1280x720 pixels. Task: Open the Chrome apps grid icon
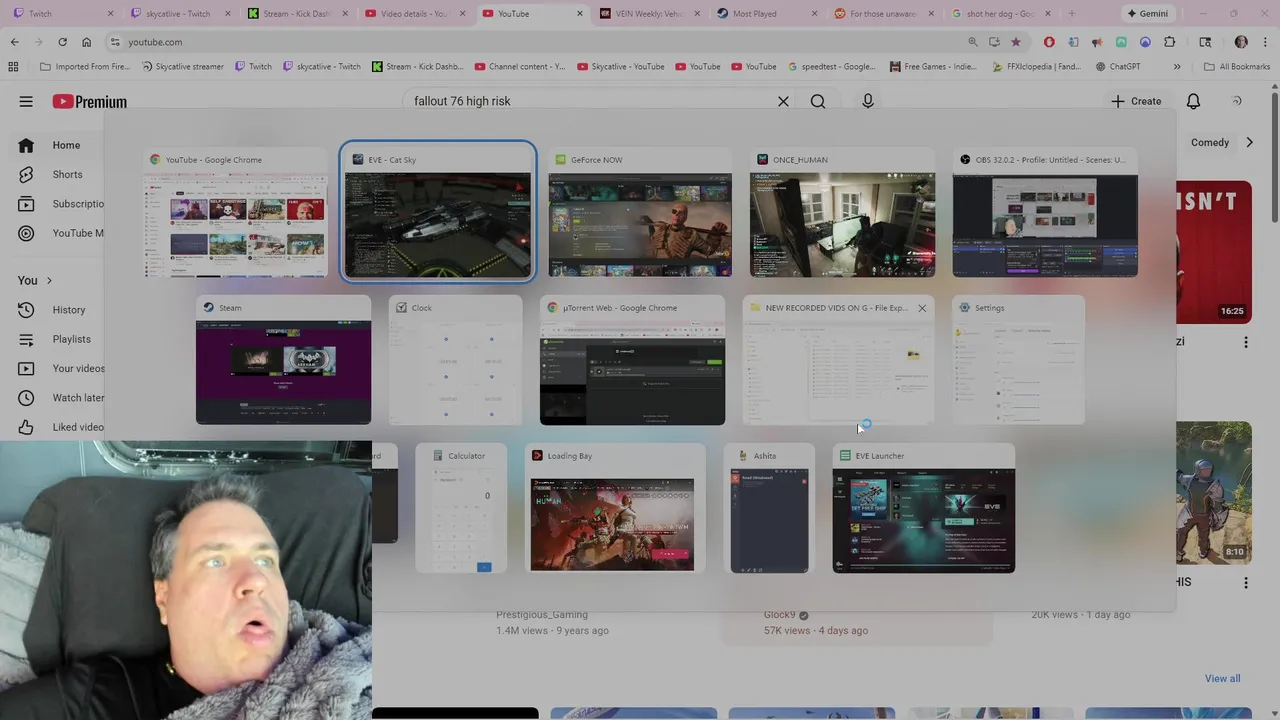[13, 67]
